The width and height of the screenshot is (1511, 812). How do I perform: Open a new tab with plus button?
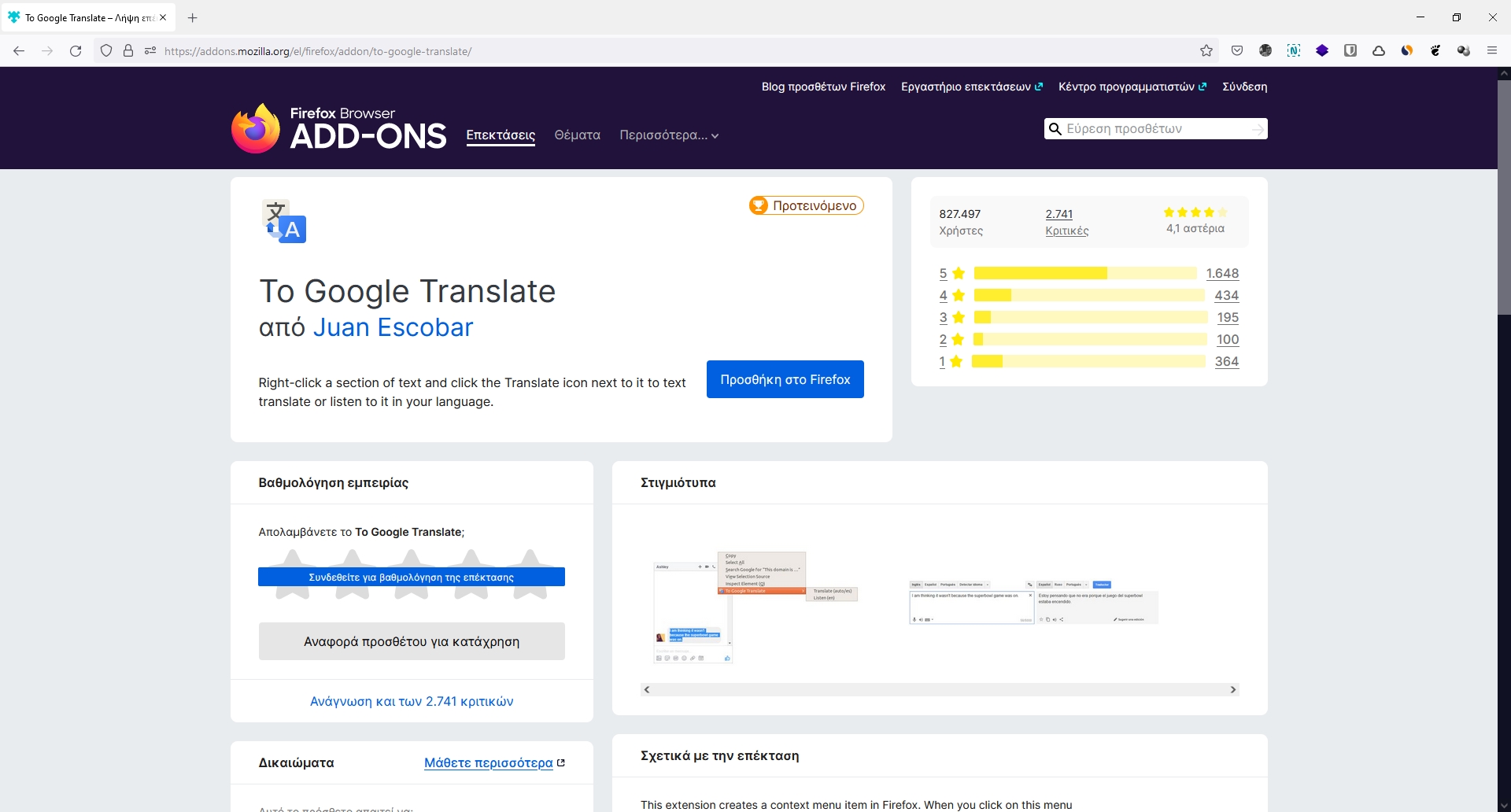point(193,17)
